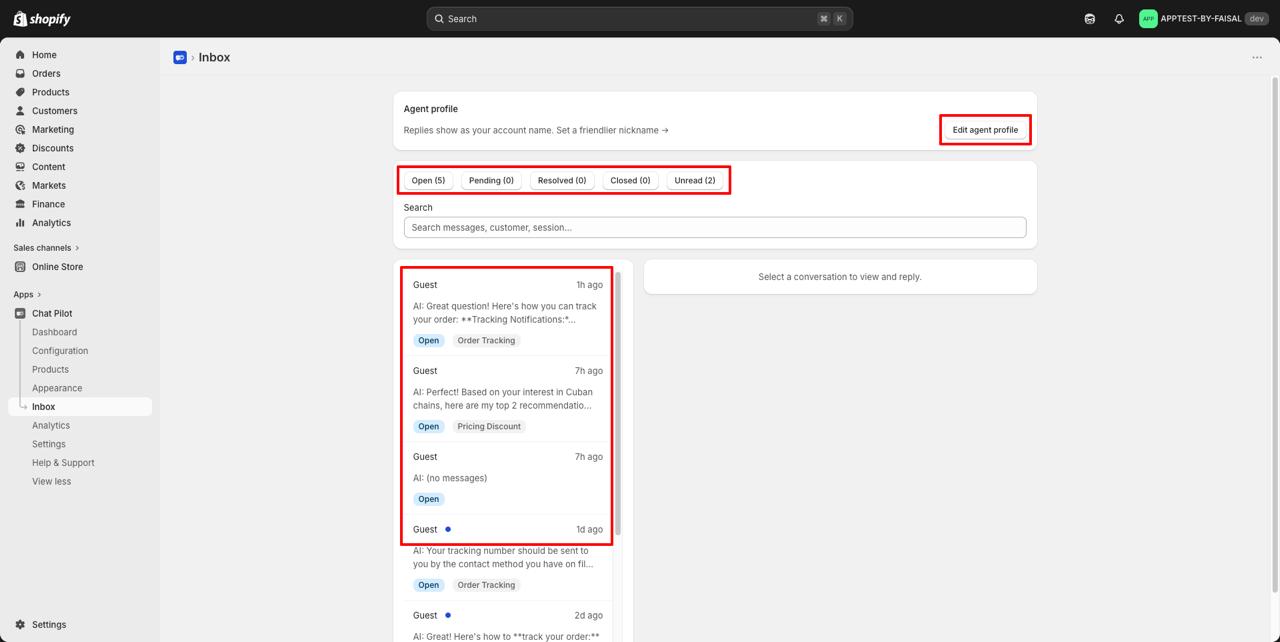Click the Chat Pilot app icon
This screenshot has width=1280, height=642.
20,313
